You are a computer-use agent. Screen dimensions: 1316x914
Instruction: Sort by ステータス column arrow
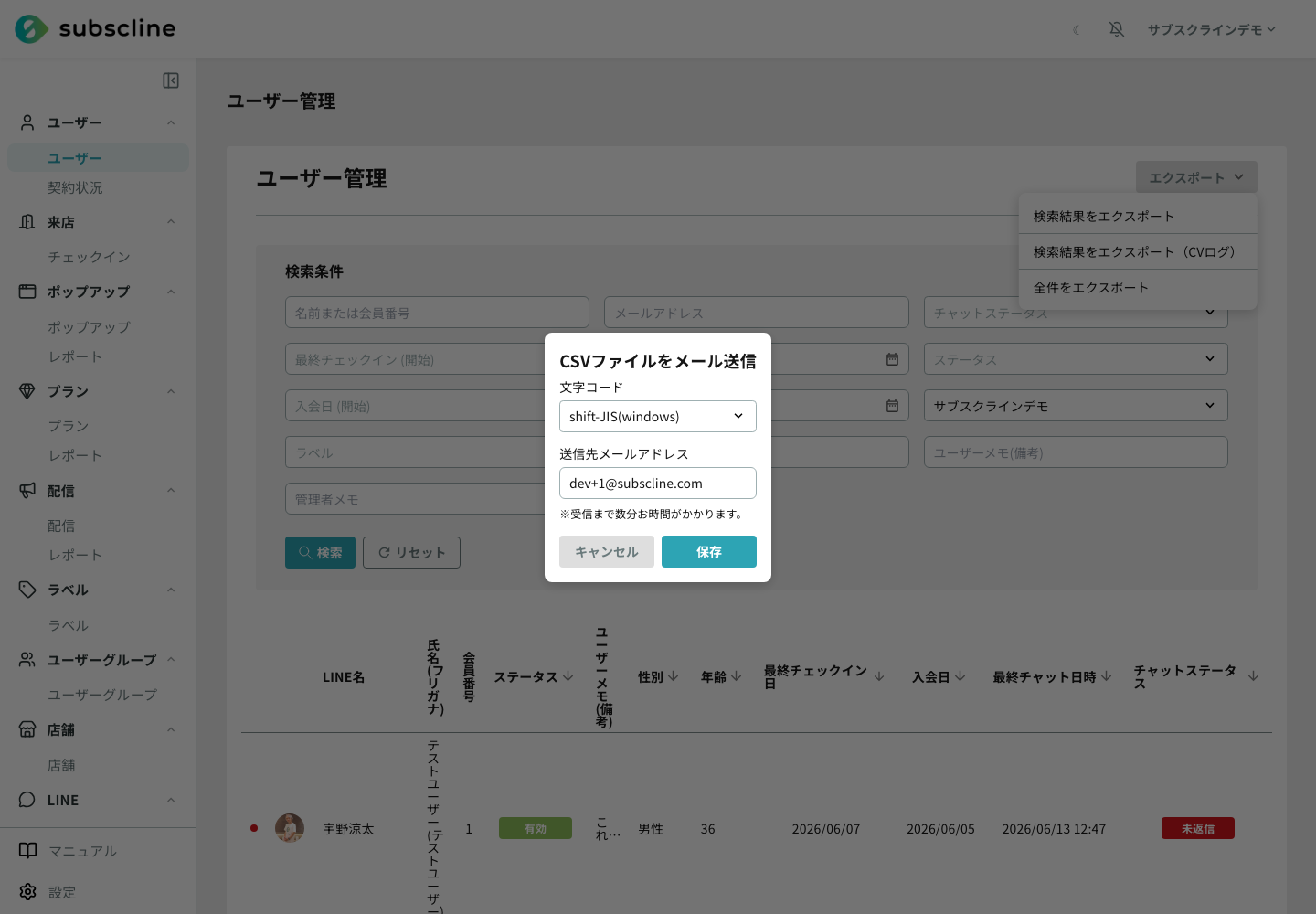(568, 676)
